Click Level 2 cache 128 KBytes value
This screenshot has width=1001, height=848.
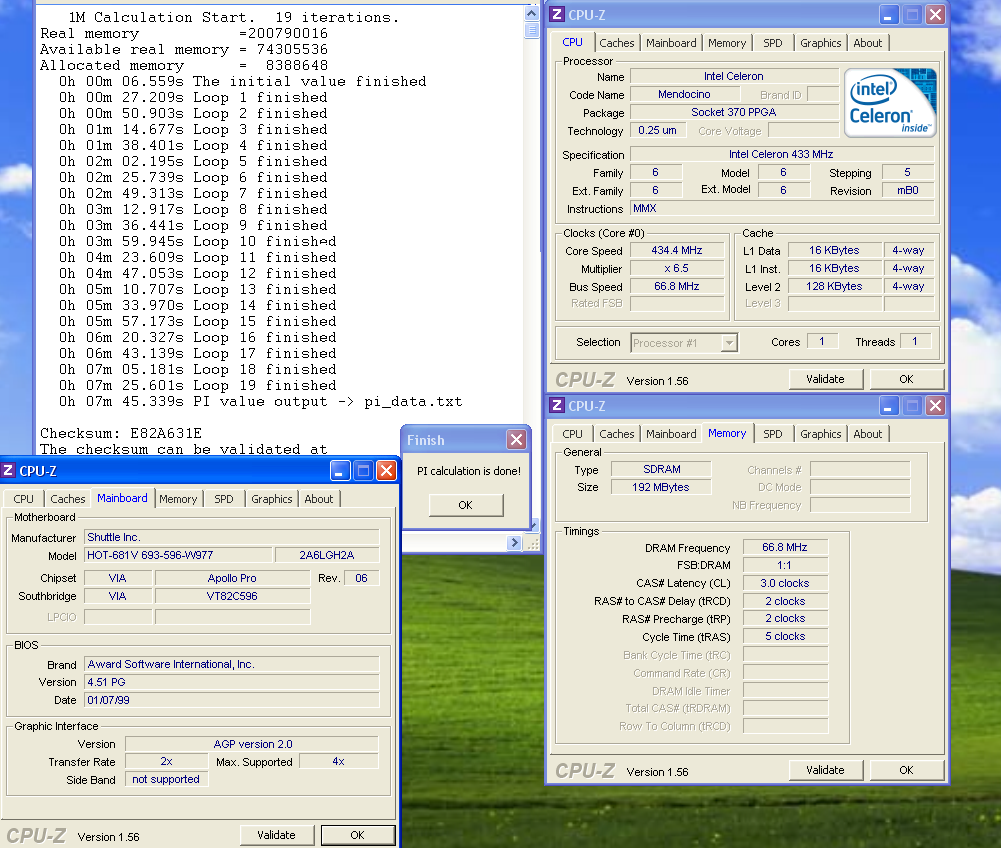point(834,286)
